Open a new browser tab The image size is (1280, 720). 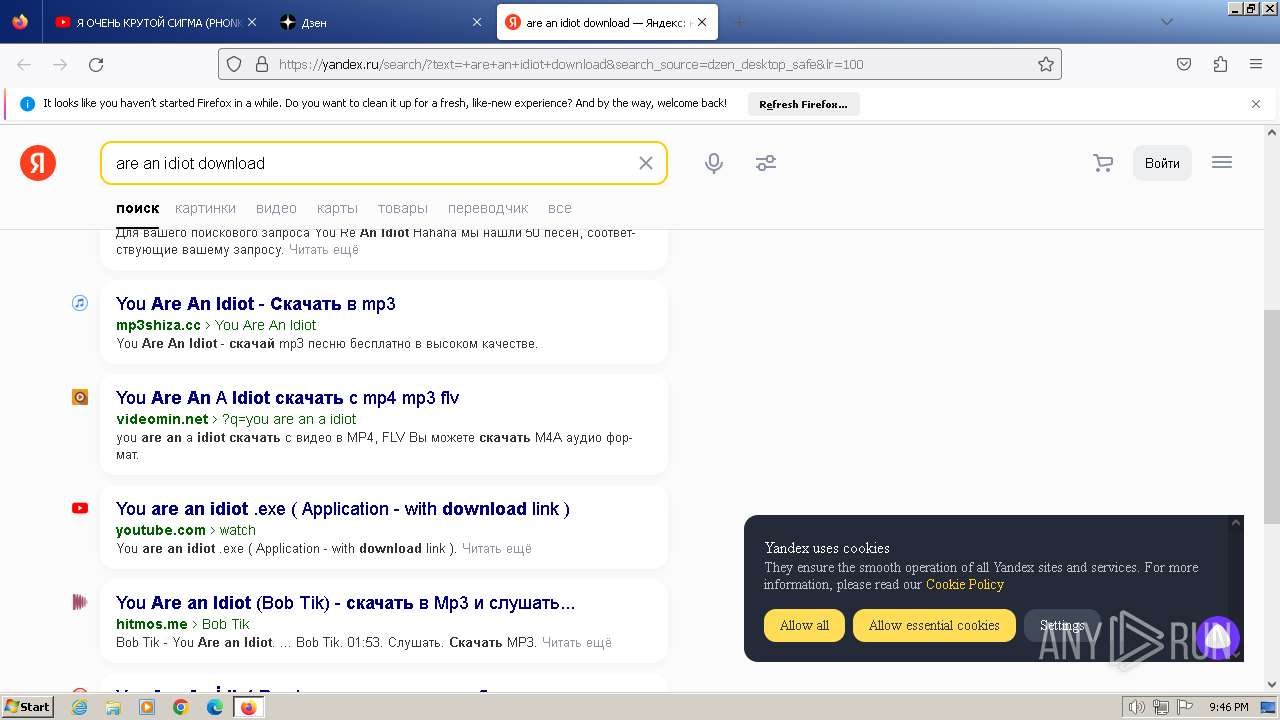(739, 22)
